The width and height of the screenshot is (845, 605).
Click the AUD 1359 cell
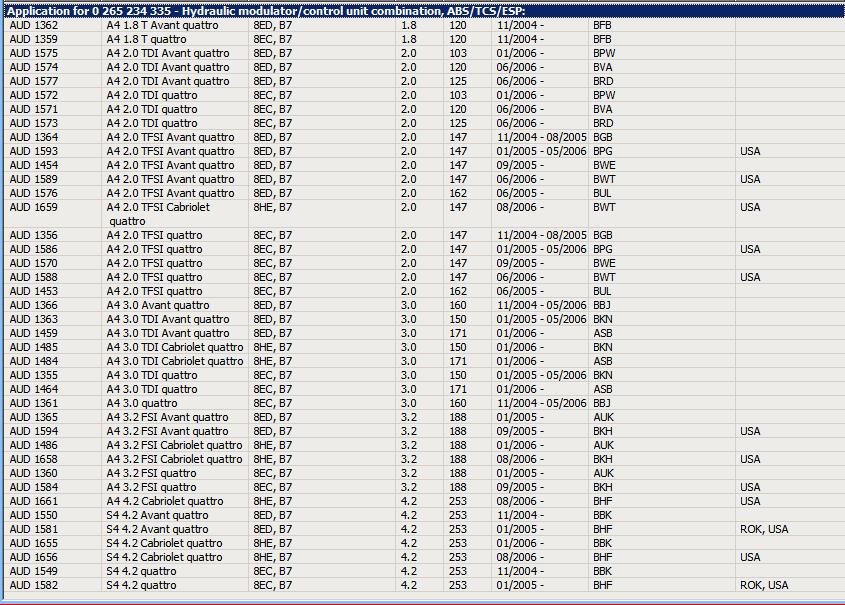tap(33, 39)
